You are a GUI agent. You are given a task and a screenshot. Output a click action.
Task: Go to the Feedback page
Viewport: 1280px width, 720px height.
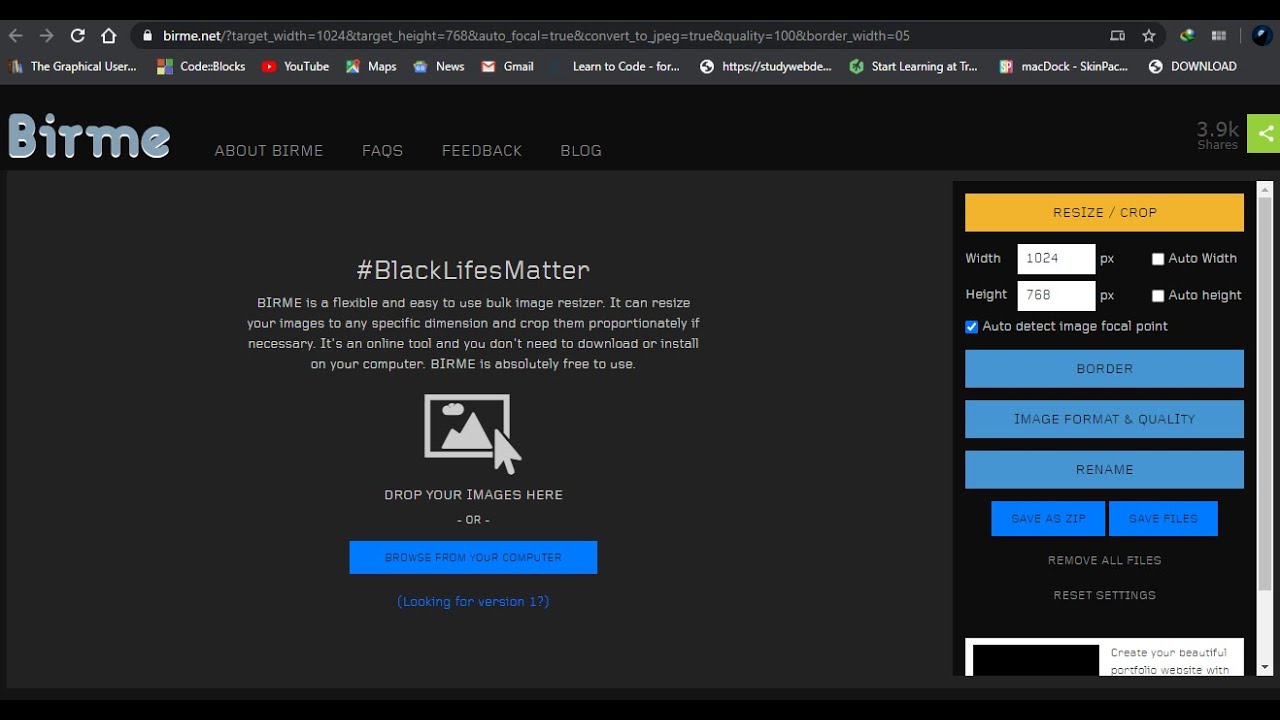[482, 151]
